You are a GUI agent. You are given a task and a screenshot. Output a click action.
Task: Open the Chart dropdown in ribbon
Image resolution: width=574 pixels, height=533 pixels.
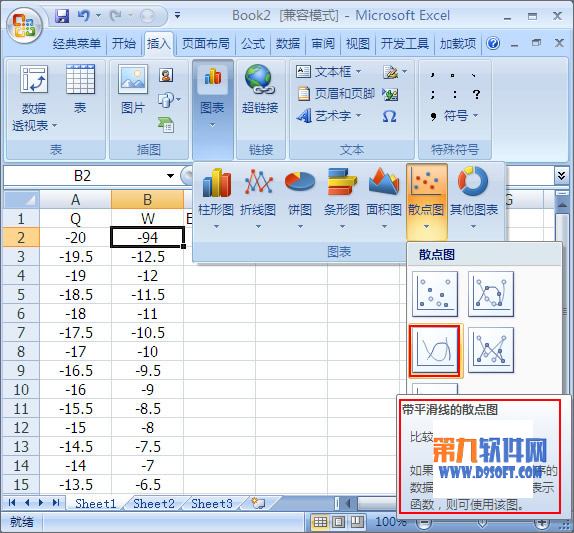[x=213, y=110]
